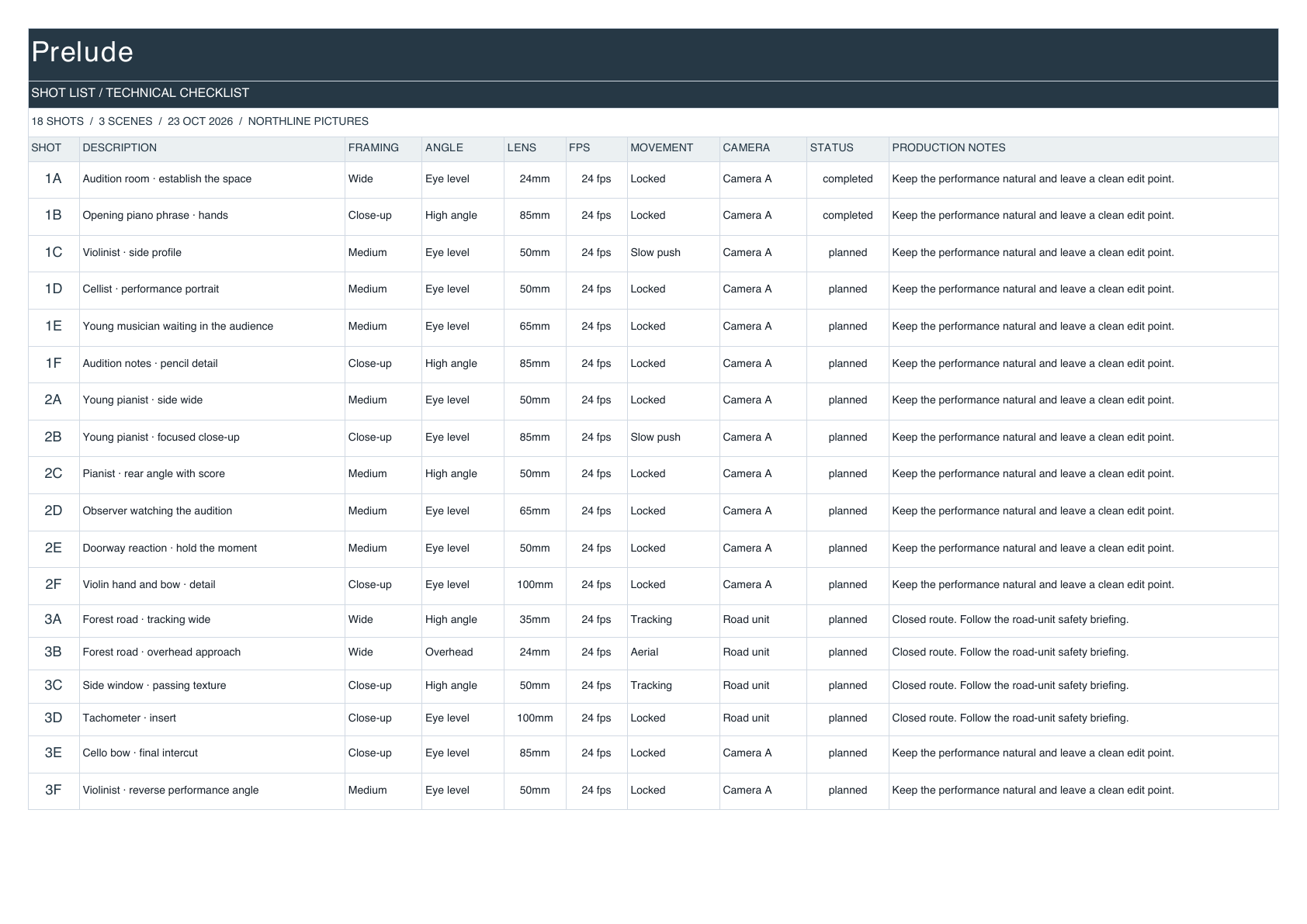1307x924 pixels.
Task: Select 'Opening piano phrase · hands' description
Action: click(155, 216)
